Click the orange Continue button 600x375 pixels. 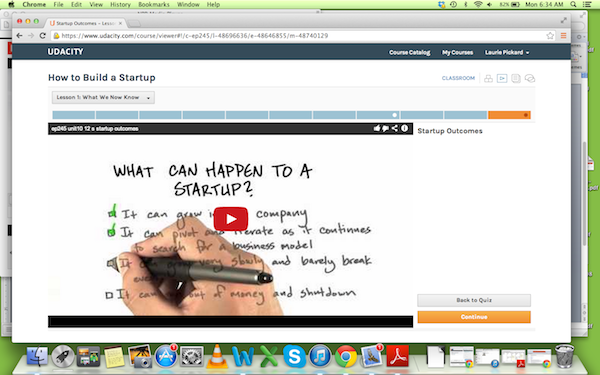pyautogui.click(x=474, y=317)
